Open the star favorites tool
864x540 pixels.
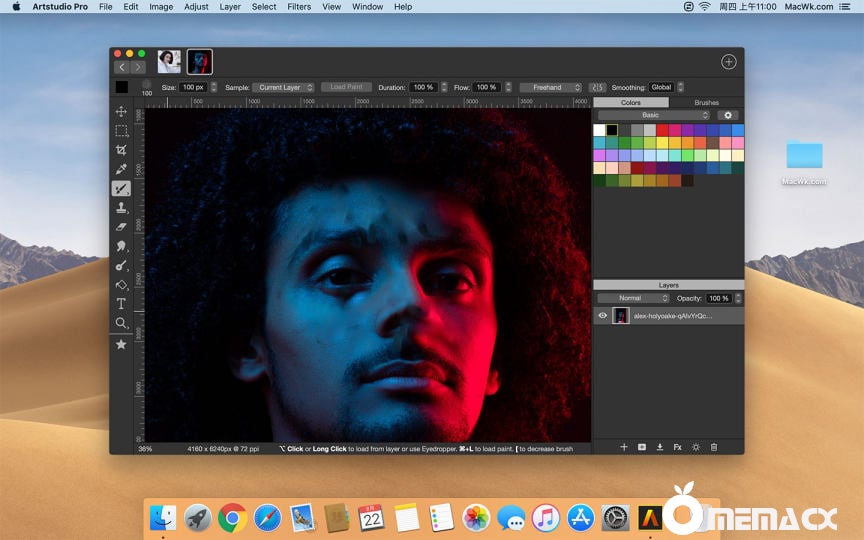(x=121, y=344)
